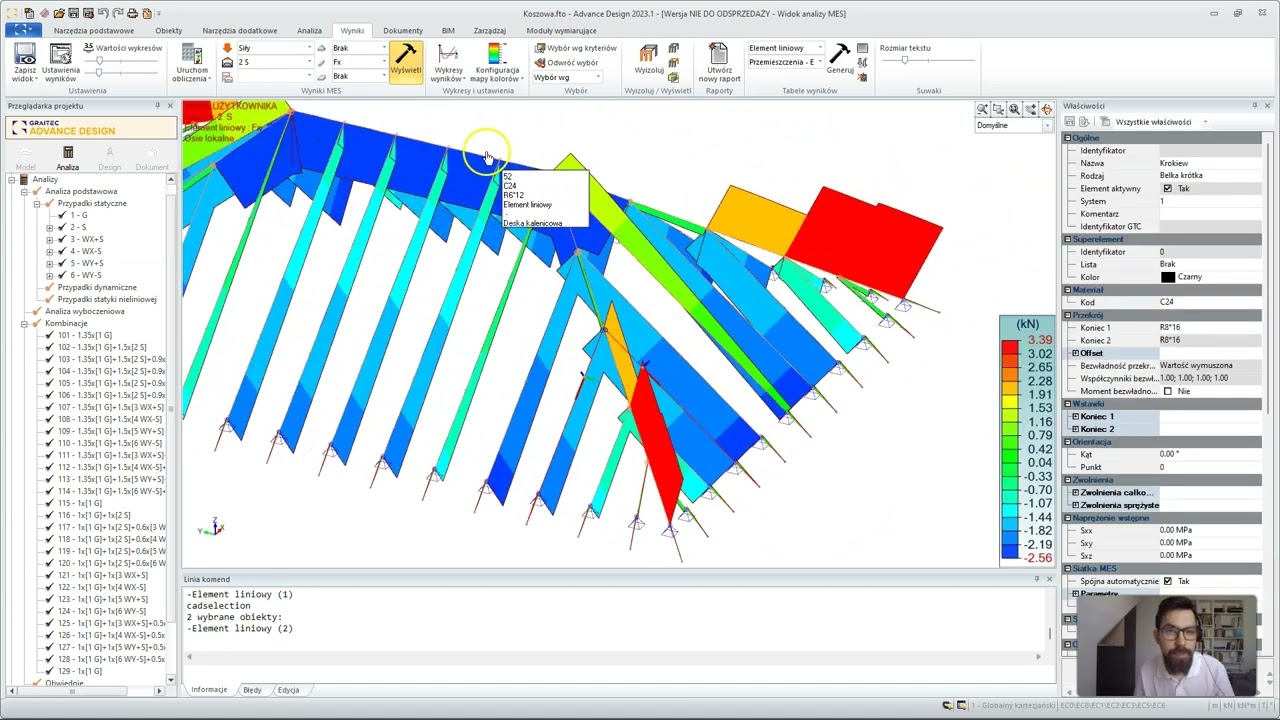Viewport: 1280px width, 720px height.
Task: Open Ustawienia wyników settings
Action: [61, 63]
